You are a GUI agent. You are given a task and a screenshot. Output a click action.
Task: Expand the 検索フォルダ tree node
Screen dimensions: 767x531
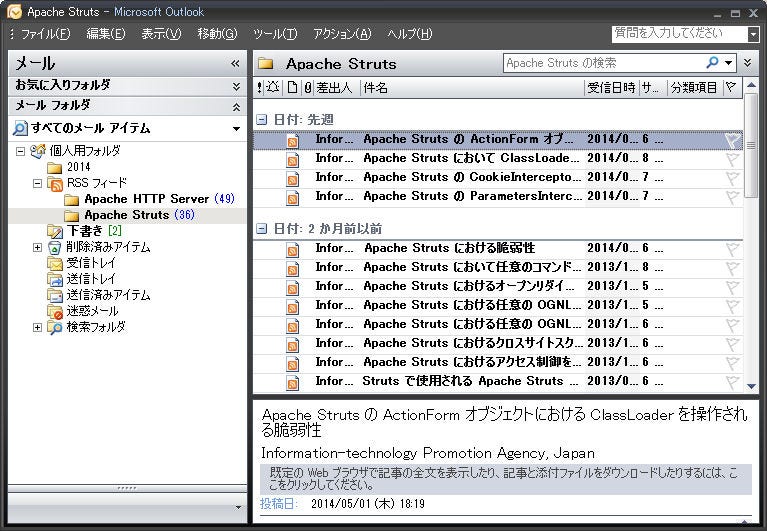coord(37,328)
